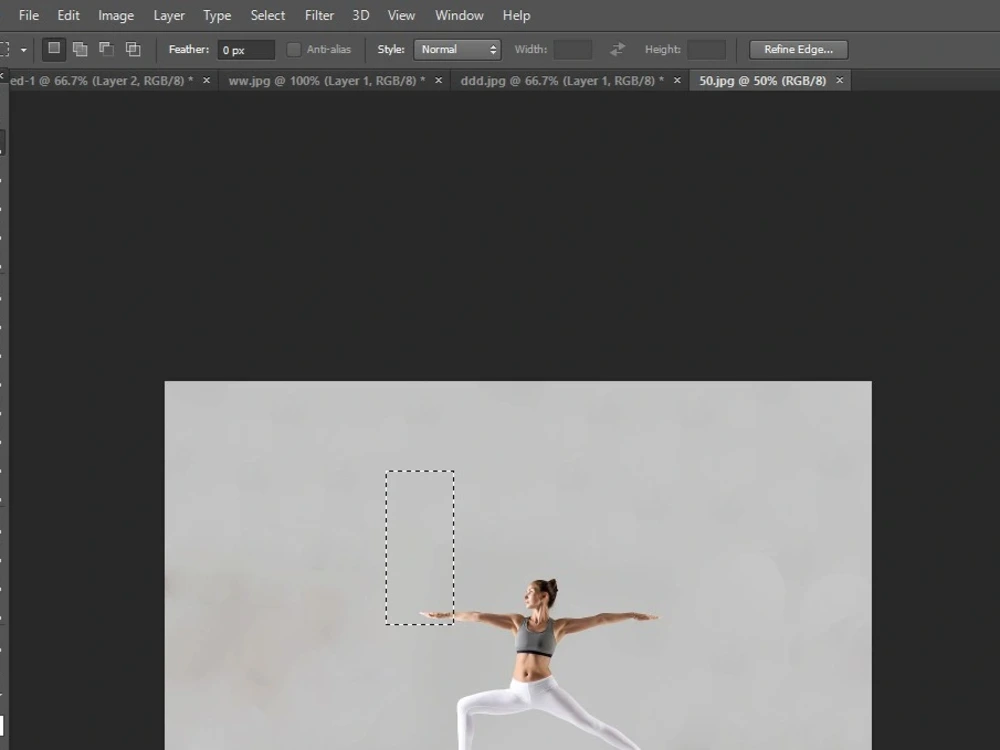Choose Add to selection mode icon
The image size is (1000, 750).
point(80,49)
